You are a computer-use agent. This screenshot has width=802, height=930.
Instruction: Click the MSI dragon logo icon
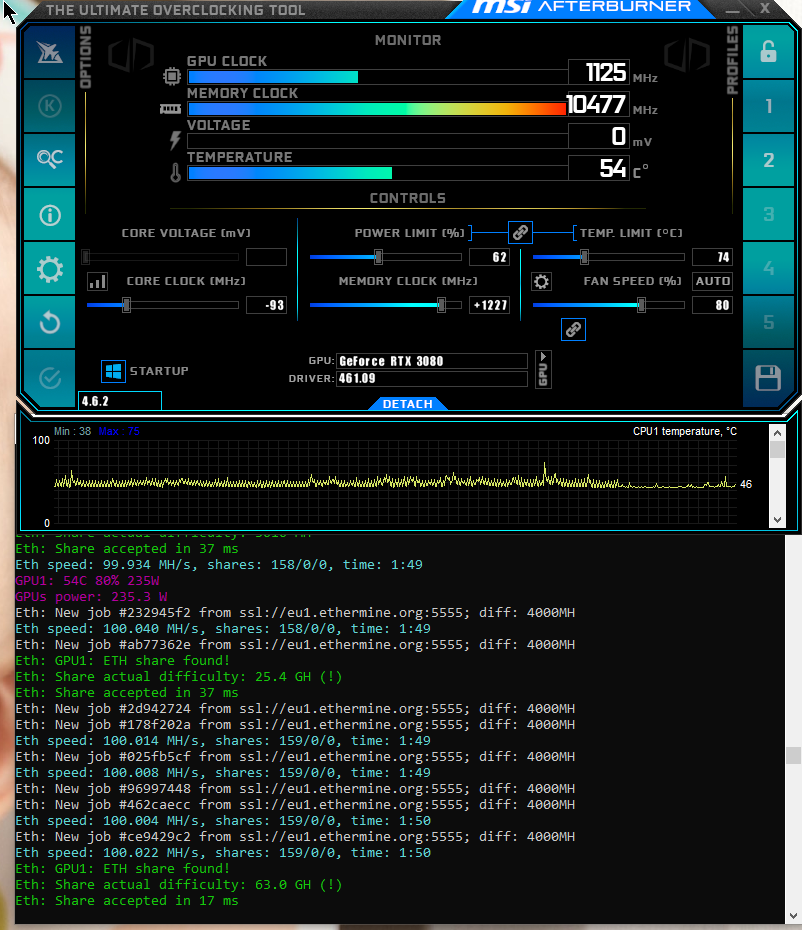tap(50, 53)
